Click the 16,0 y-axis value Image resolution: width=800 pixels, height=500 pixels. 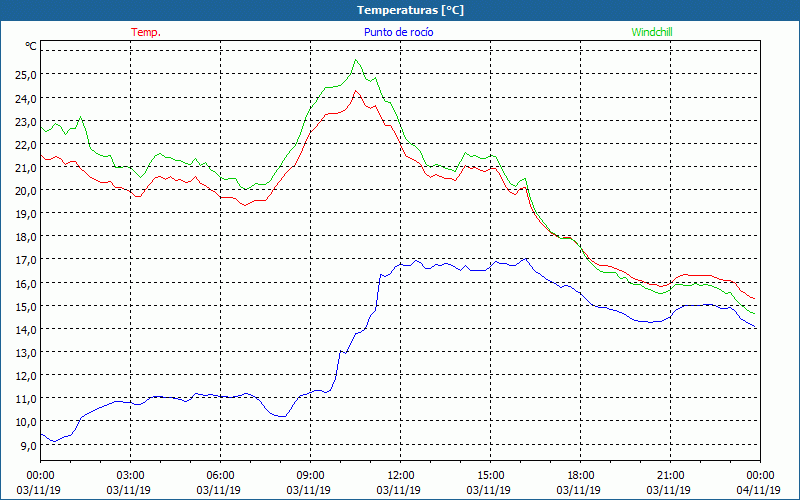tap(26, 283)
